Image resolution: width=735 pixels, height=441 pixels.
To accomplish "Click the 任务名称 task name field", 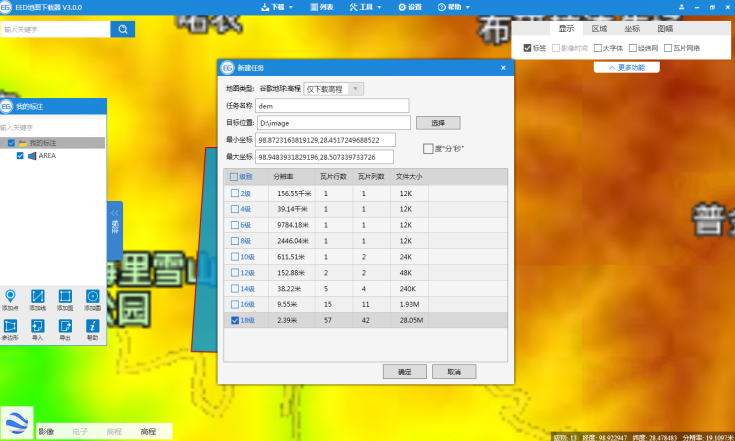I will [332, 105].
